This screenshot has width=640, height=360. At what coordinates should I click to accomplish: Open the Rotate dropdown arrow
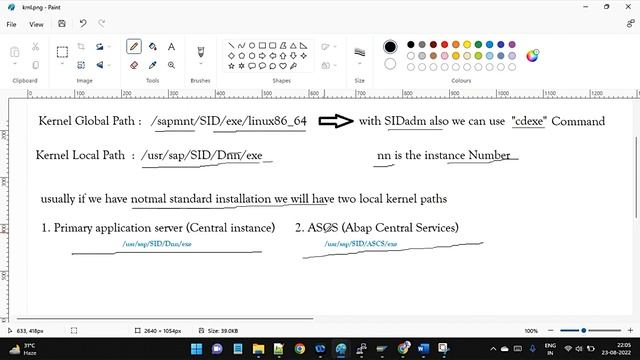109,47
